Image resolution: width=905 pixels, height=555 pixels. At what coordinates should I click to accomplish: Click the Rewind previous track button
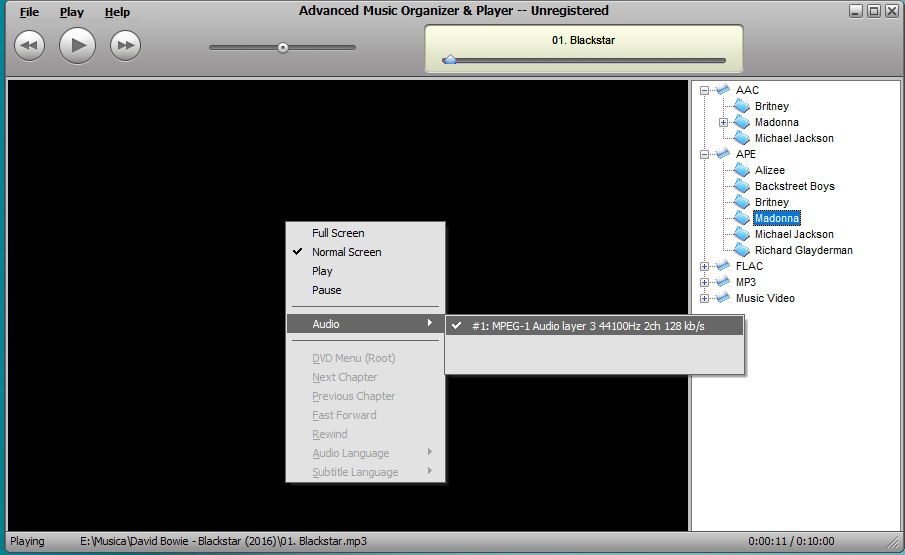[x=29, y=45]
